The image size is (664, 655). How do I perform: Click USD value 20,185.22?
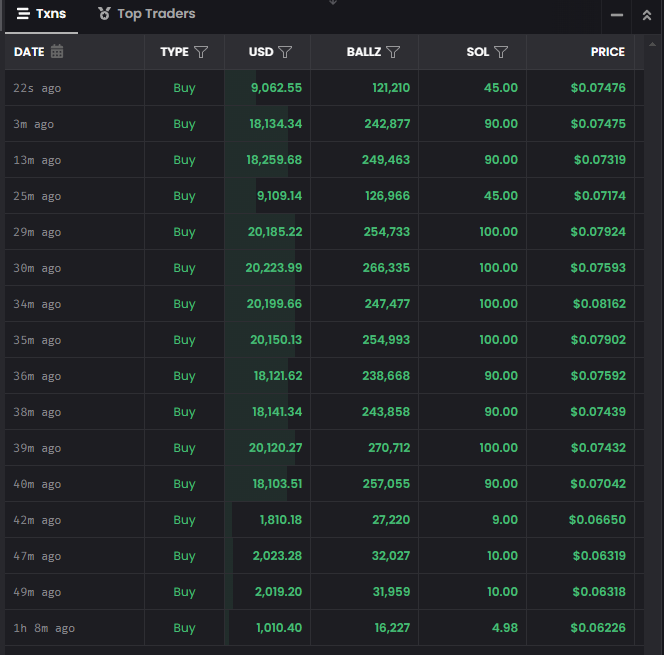[275, 232]
